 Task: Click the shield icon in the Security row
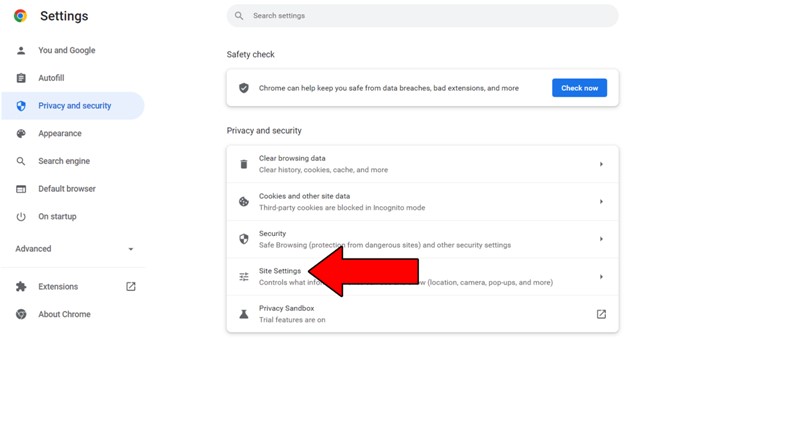click(244, 239)
